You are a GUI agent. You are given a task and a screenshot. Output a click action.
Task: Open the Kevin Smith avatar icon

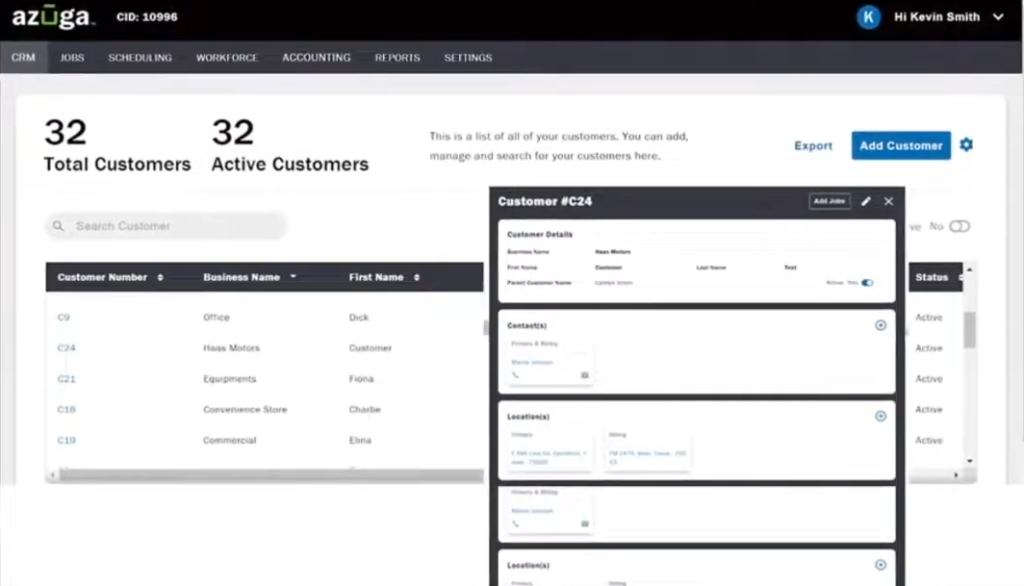[x=868, y=16]
